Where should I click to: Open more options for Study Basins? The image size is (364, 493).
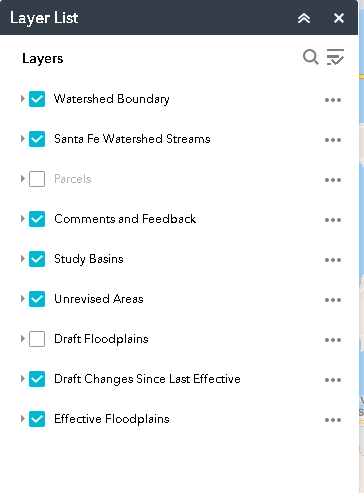[x=333, y=260]
